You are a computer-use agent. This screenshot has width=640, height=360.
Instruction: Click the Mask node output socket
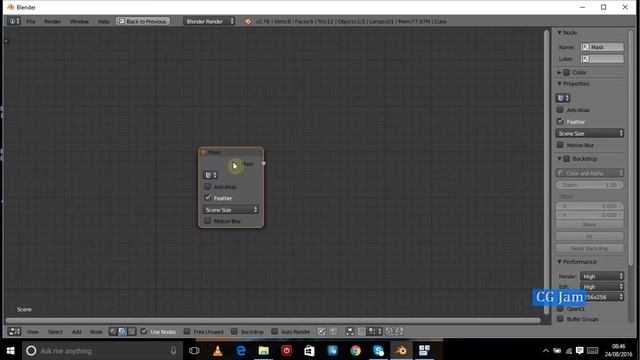[x=263, y=164]
